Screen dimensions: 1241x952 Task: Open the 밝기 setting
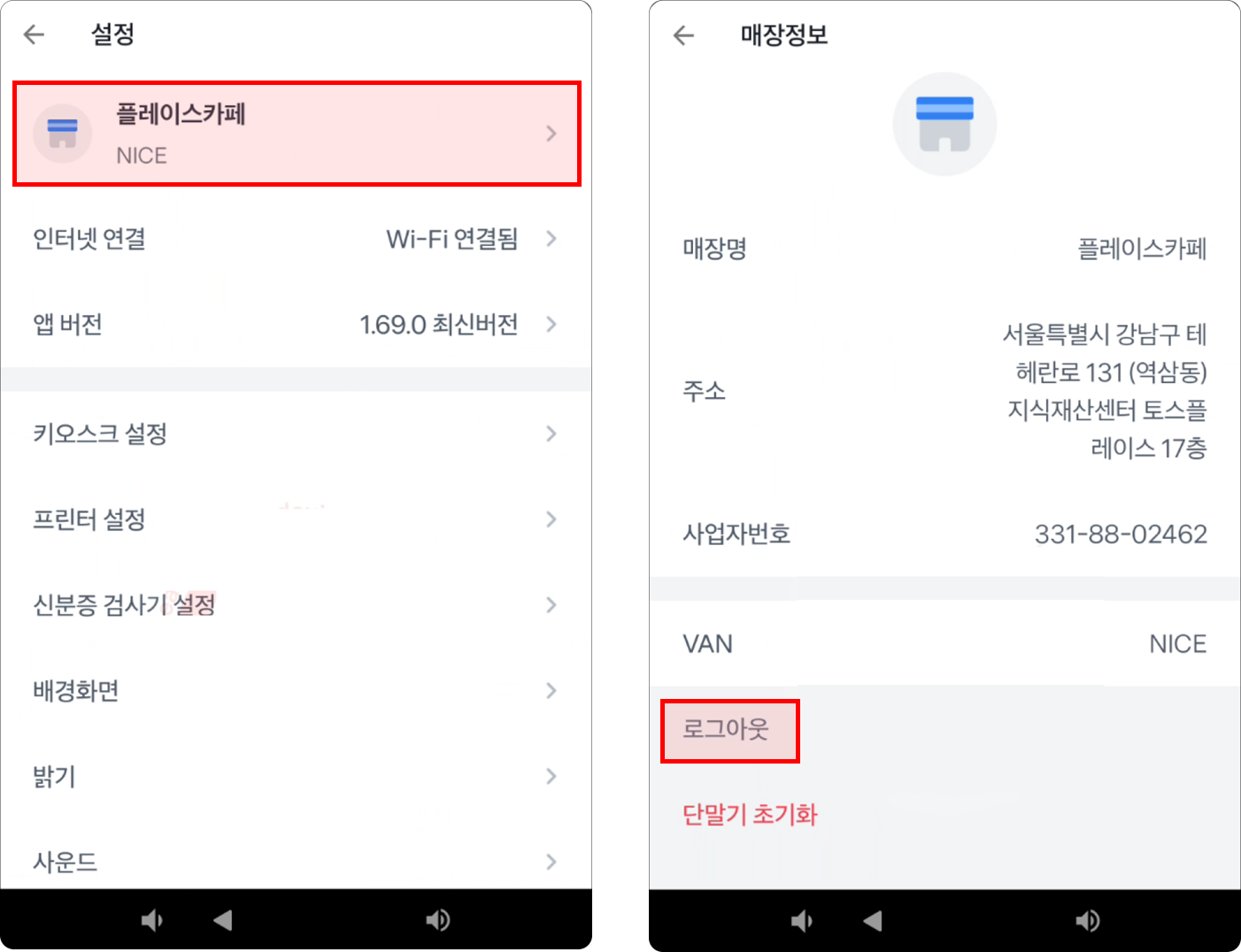[x=297, y=776]
